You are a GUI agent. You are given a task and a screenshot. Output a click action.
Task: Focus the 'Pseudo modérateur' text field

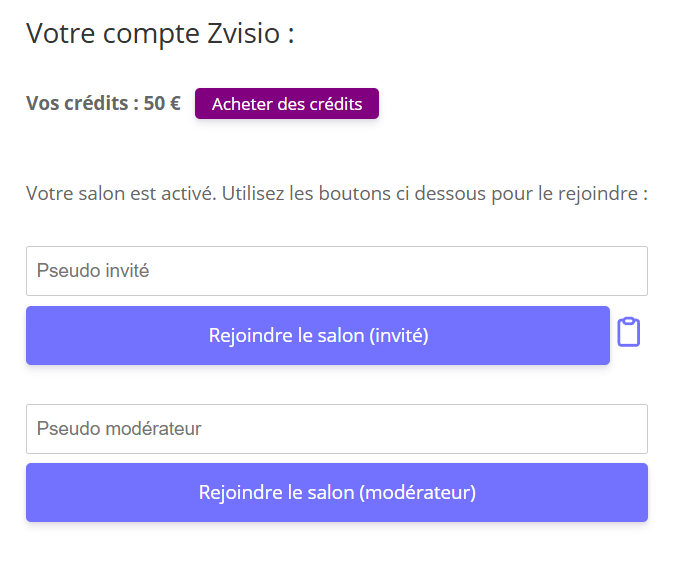coord(336,429)
